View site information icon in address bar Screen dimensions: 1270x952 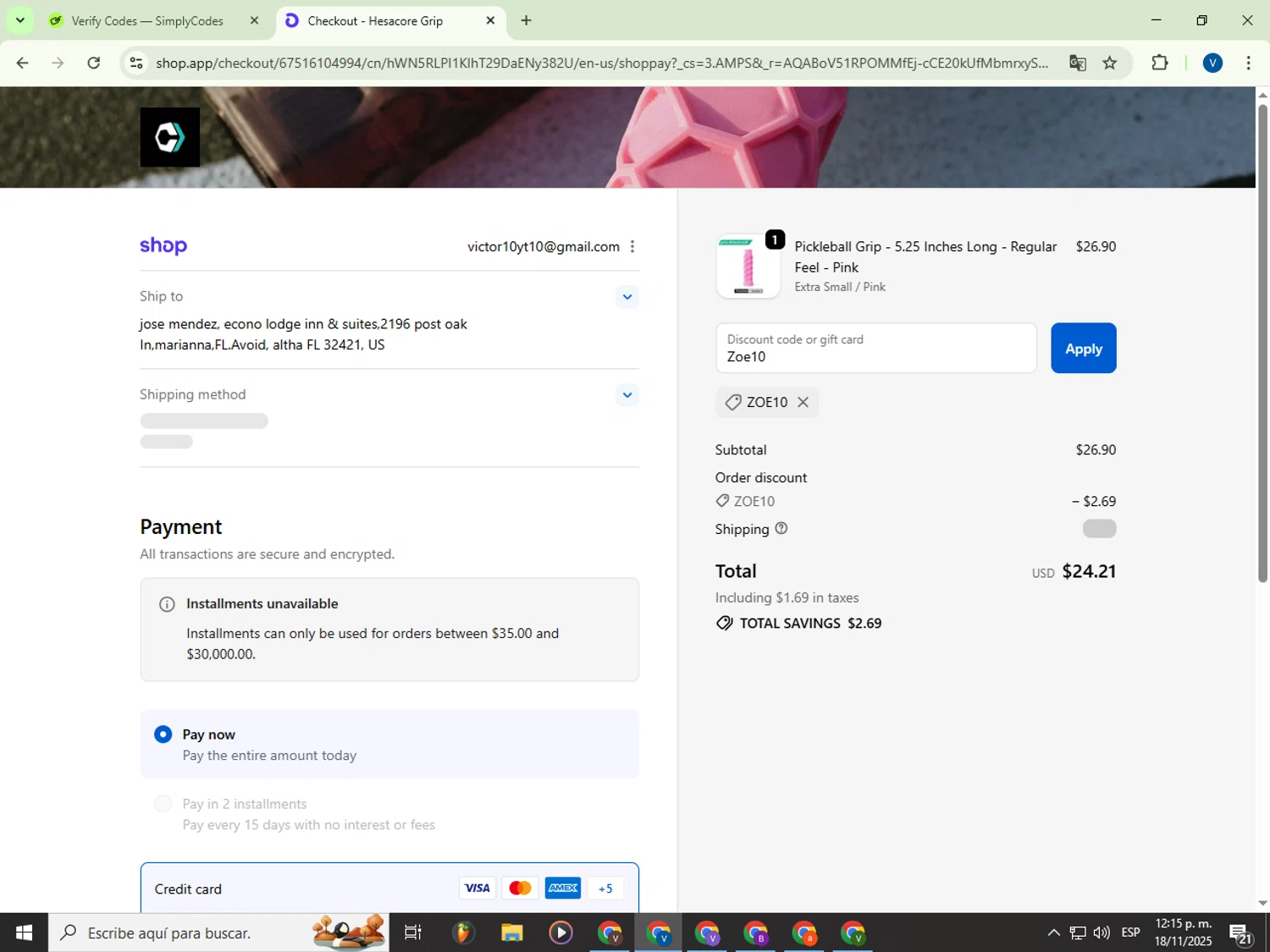click(135, 63)
